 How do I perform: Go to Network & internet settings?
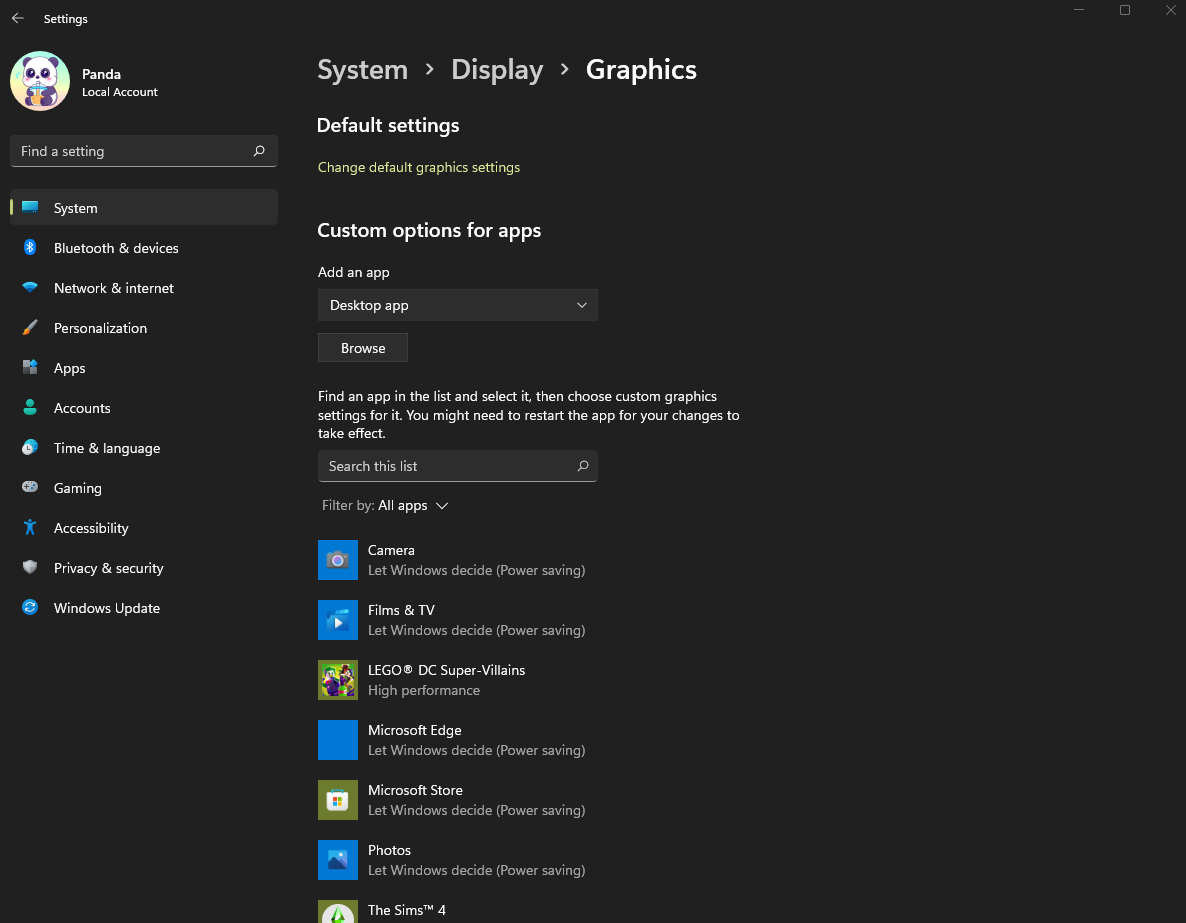pos(113,288)
